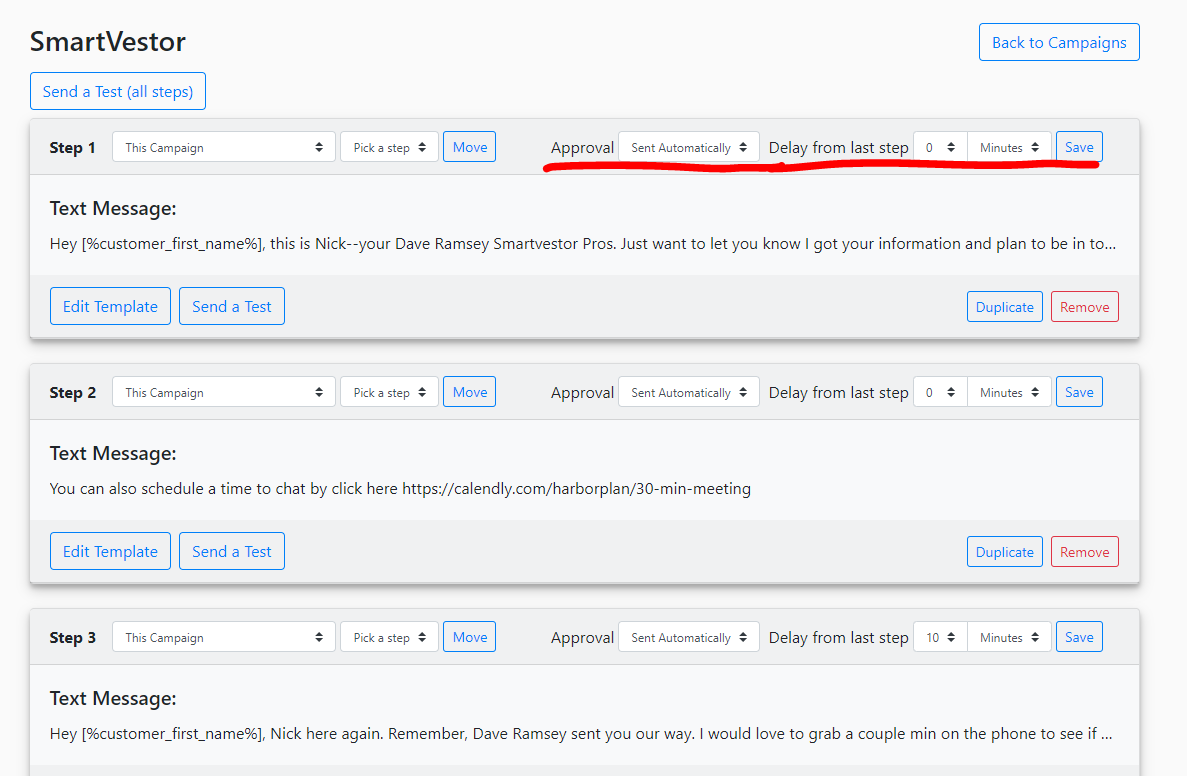Click Step 2 Calendly scheduling message text
The width and height of the screenshot is (1187, 776).
click(400, 489)
